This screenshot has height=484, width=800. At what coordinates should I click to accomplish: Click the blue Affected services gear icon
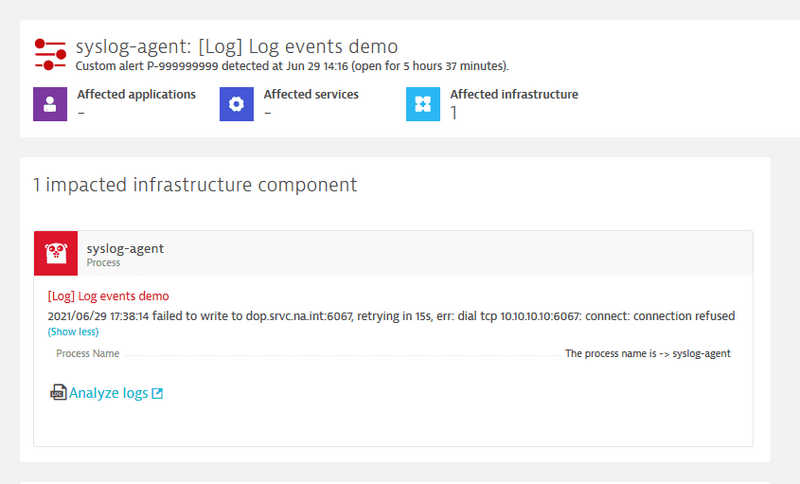point(237,104)
